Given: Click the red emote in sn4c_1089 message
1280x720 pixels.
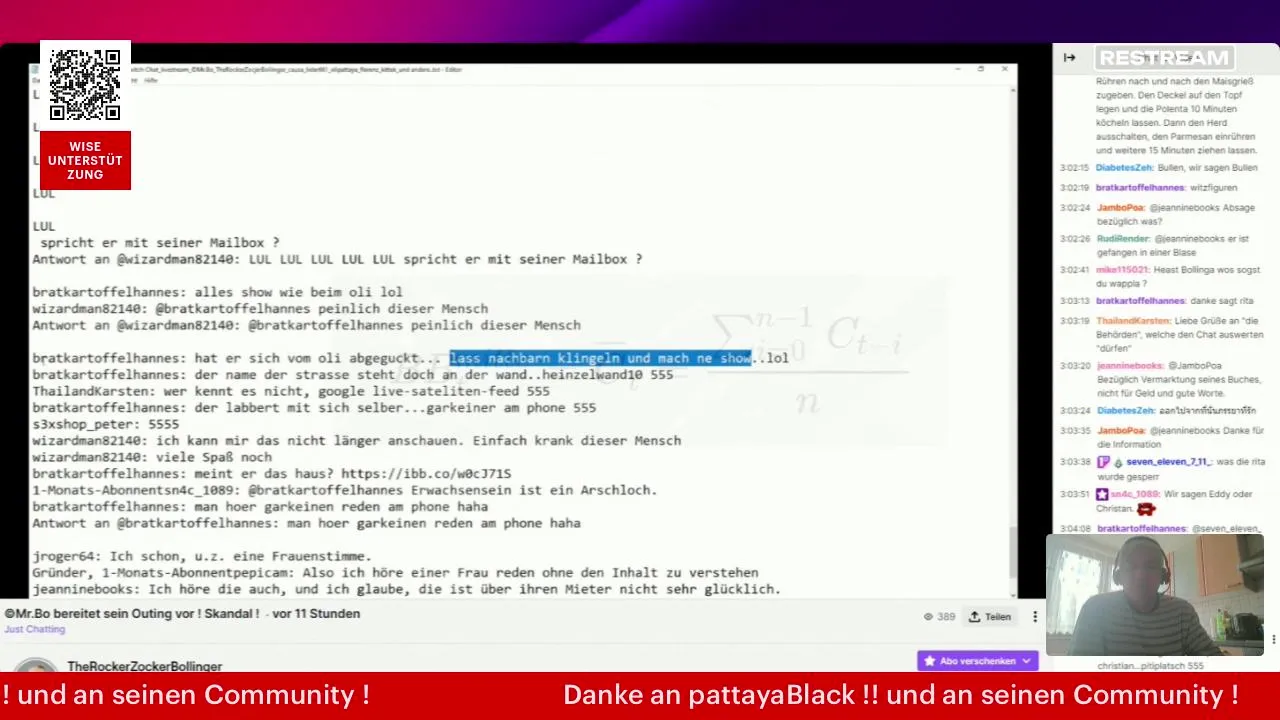Looking at the screenshot, I should (1146, 509).
